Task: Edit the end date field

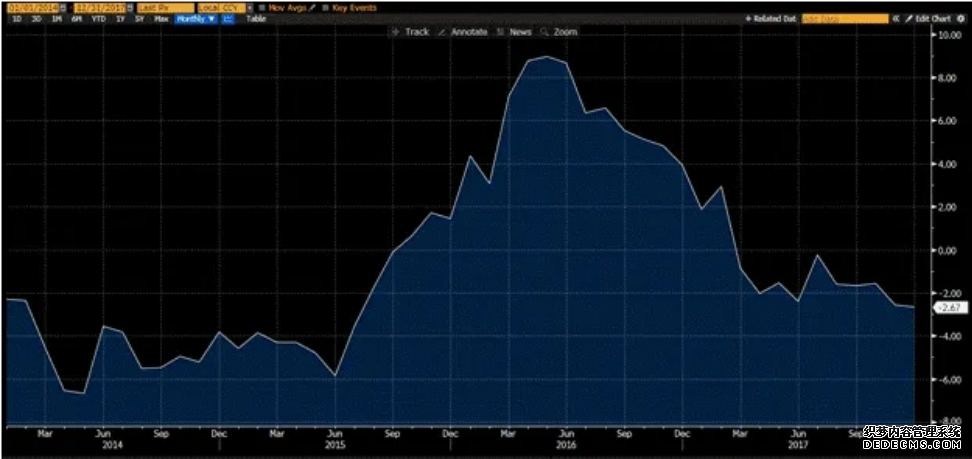Action: click(99, 8)
